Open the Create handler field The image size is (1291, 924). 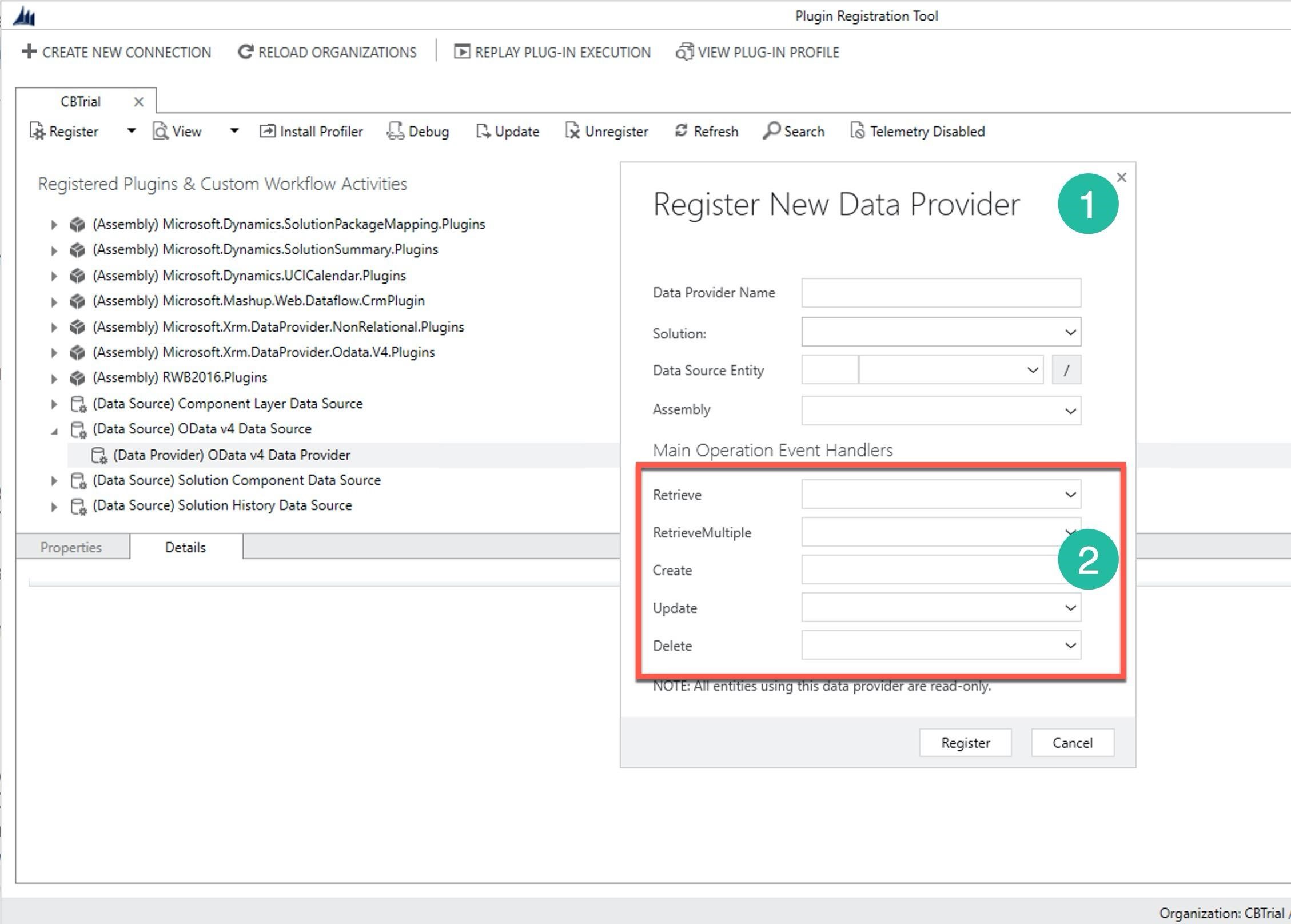(x=941, y=570)
